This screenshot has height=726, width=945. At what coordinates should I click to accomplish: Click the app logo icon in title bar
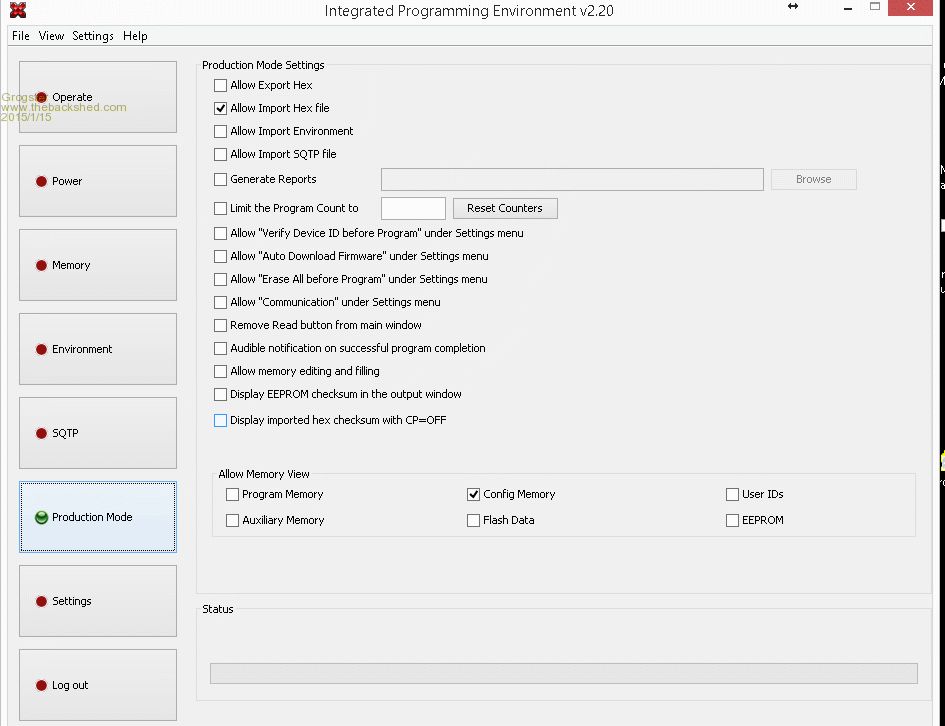tap(17, 11)
